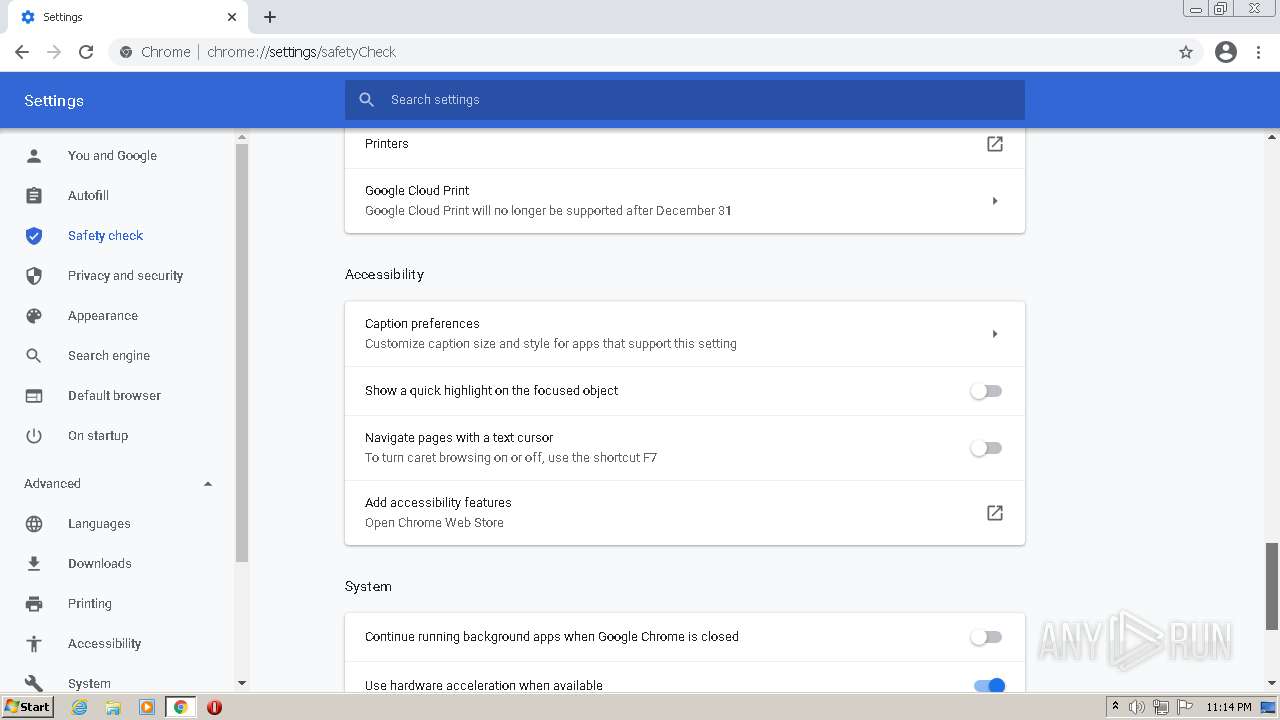
Task: Open the Chrome profile avatar menu
Action: [x=1226, y=52]
